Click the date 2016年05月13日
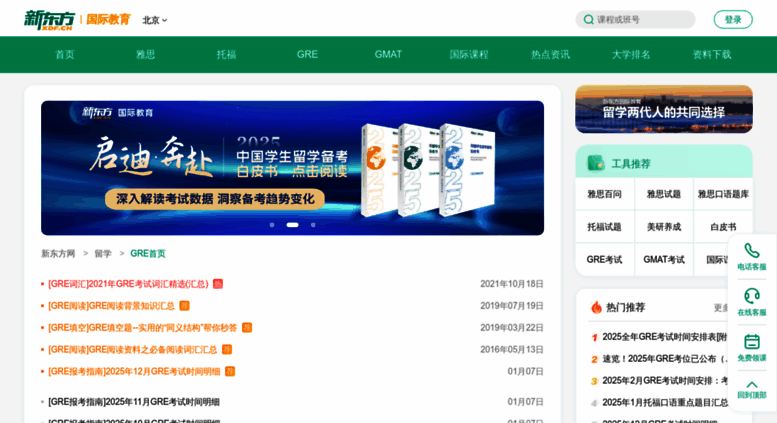The image size is (777, 423). coord(511,349)
